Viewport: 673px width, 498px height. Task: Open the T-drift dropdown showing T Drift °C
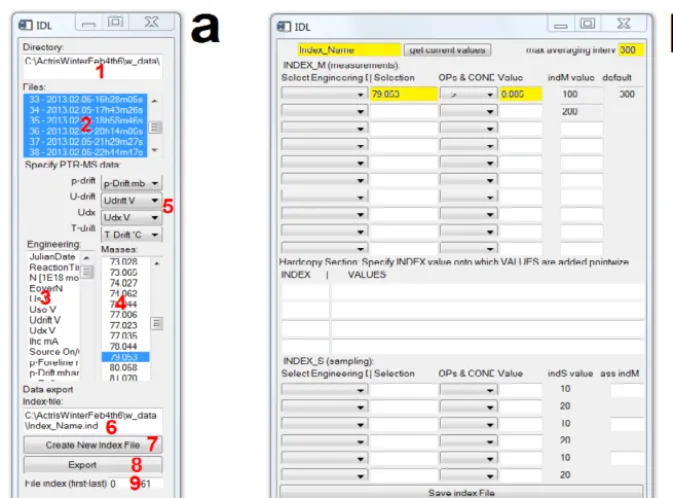tap(131, 235)
